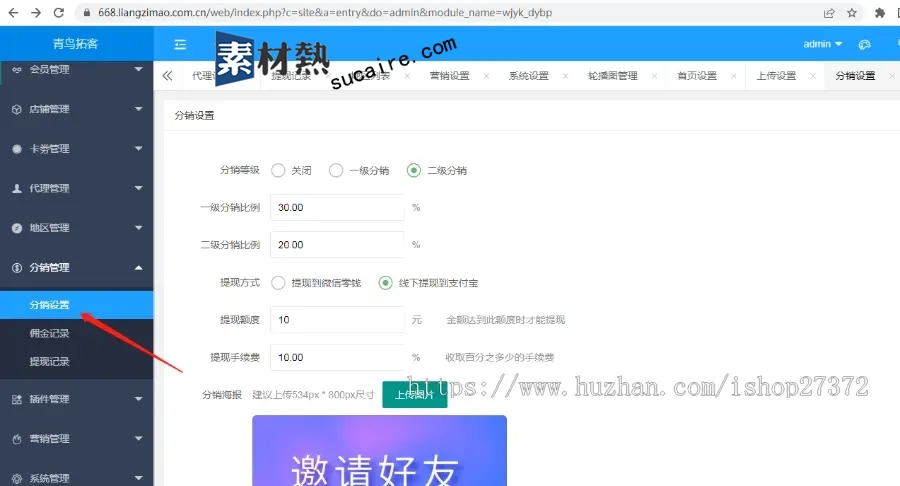Open the browser extensions puzzle icon

click(880, 13)
